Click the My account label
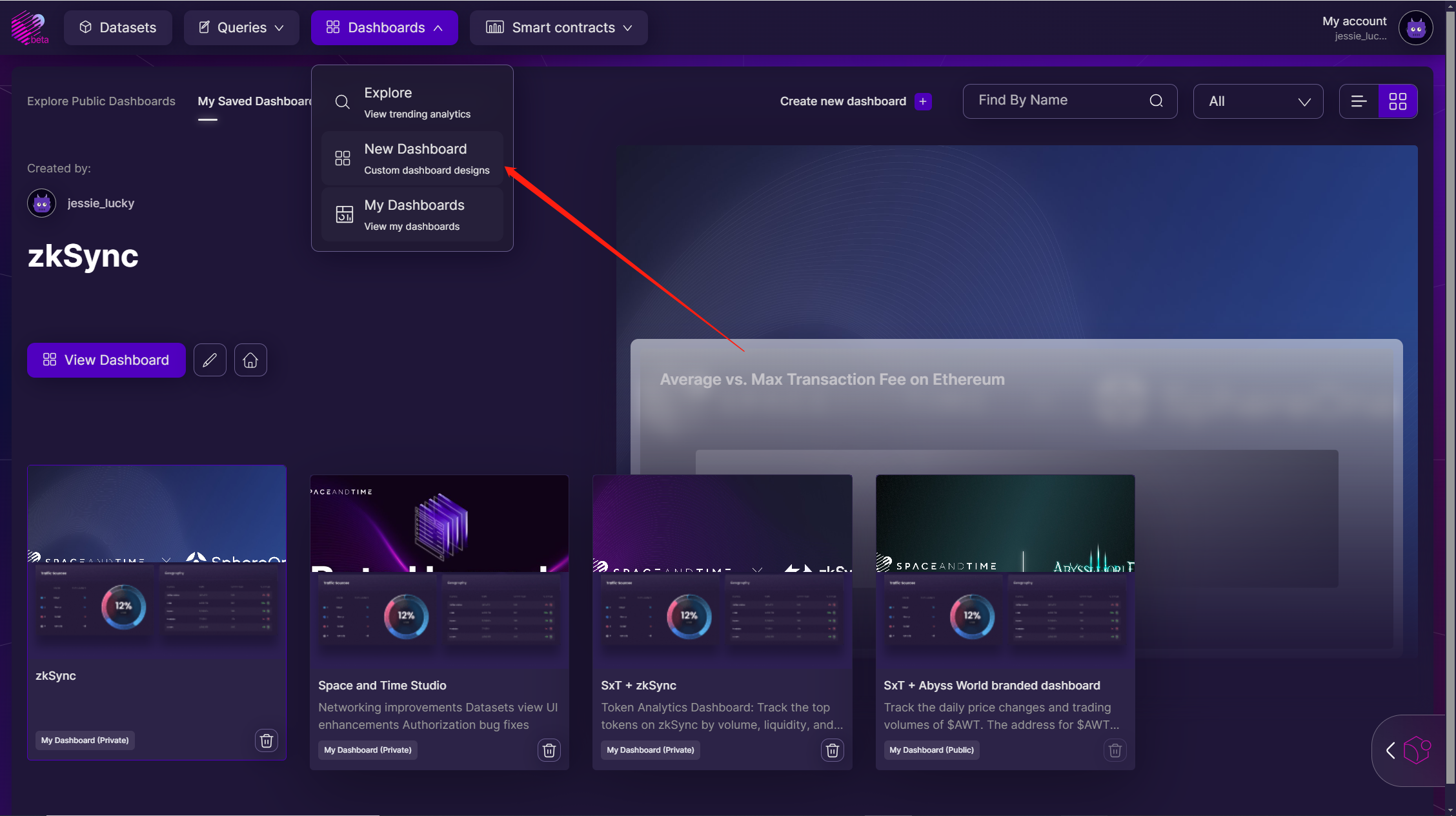Screen dimensions: 1456x816 tap(1354, 21)
